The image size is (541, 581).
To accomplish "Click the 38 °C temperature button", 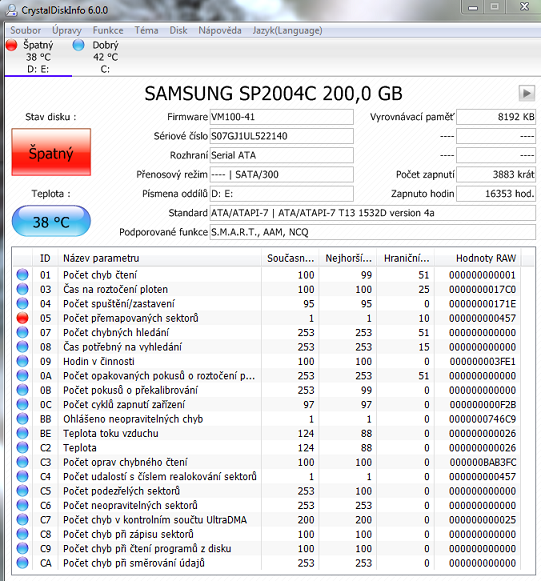I will [x=51, y=222].
